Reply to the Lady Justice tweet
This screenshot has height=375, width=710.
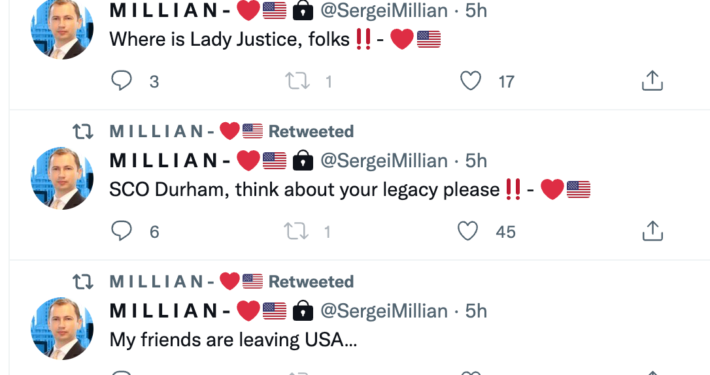(x=121, y=81)
